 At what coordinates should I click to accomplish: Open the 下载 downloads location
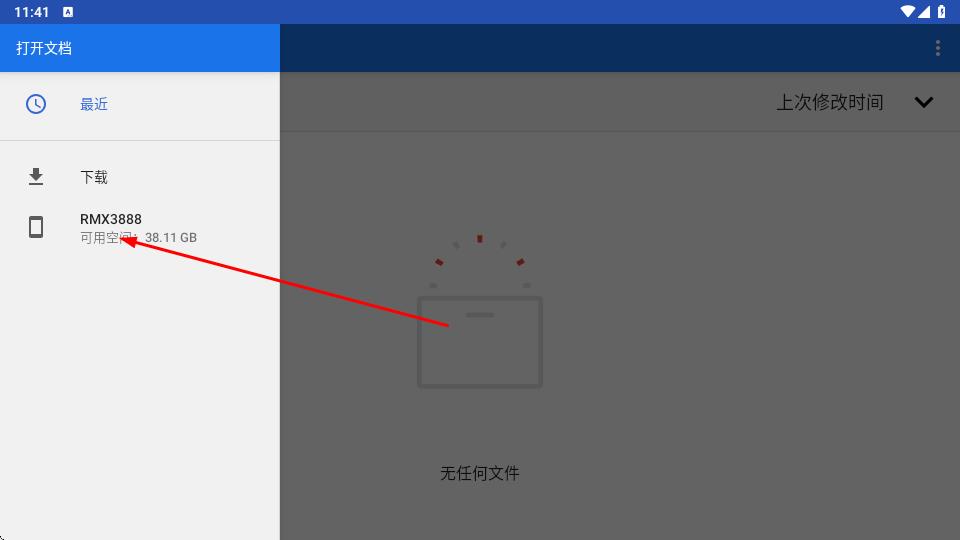[x=140, y=177]
